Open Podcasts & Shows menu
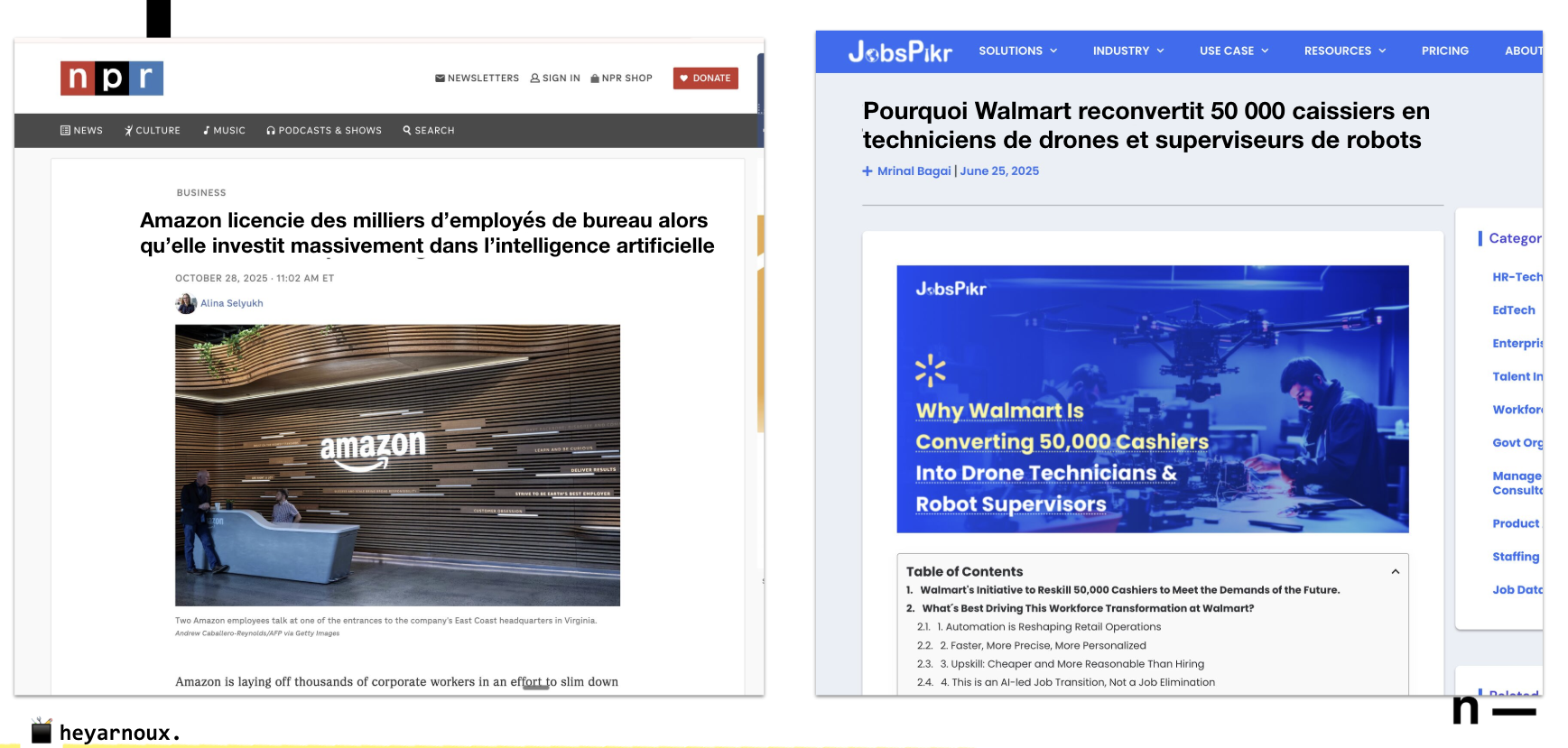The image size is (1568, 748). (x=324, y=131)
